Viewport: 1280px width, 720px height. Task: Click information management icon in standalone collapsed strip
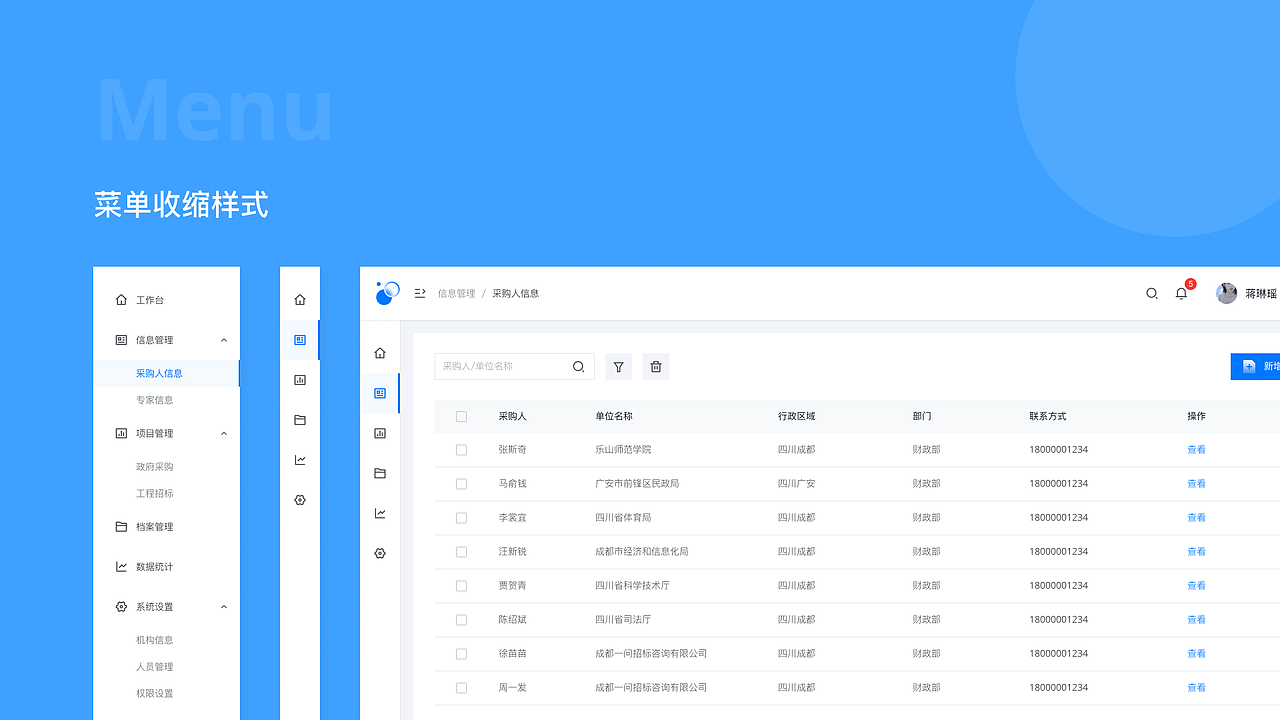tap(300, 340)
